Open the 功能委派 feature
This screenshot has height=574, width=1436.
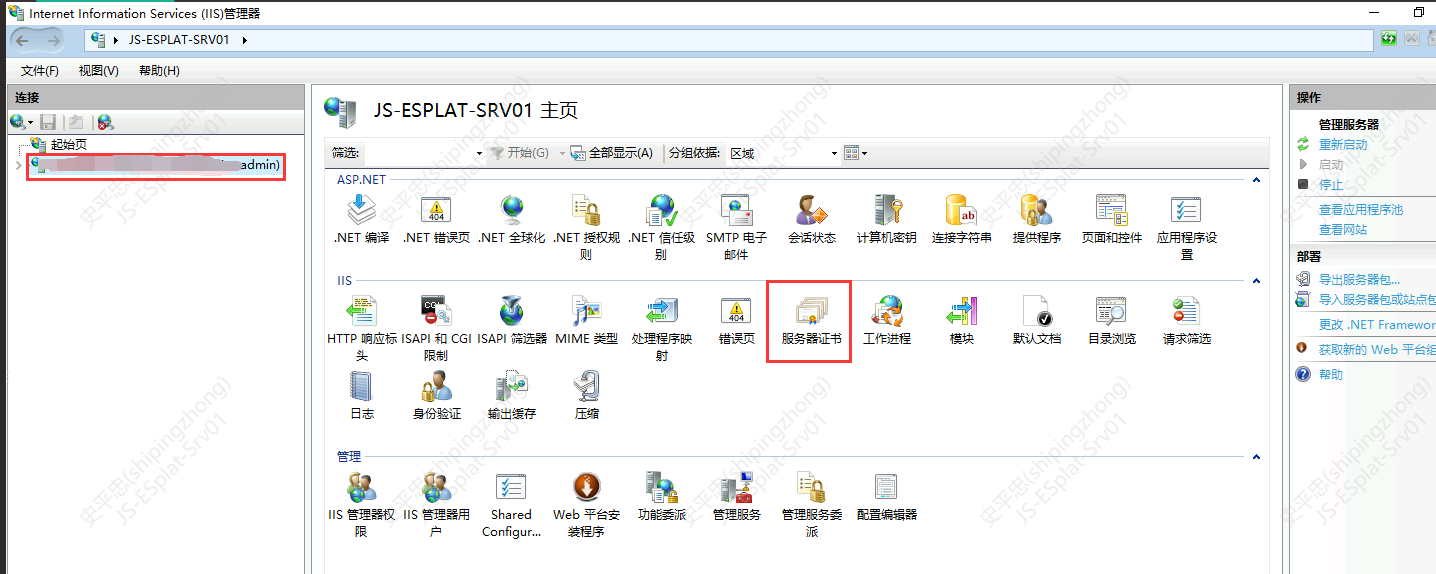point(661,496)
